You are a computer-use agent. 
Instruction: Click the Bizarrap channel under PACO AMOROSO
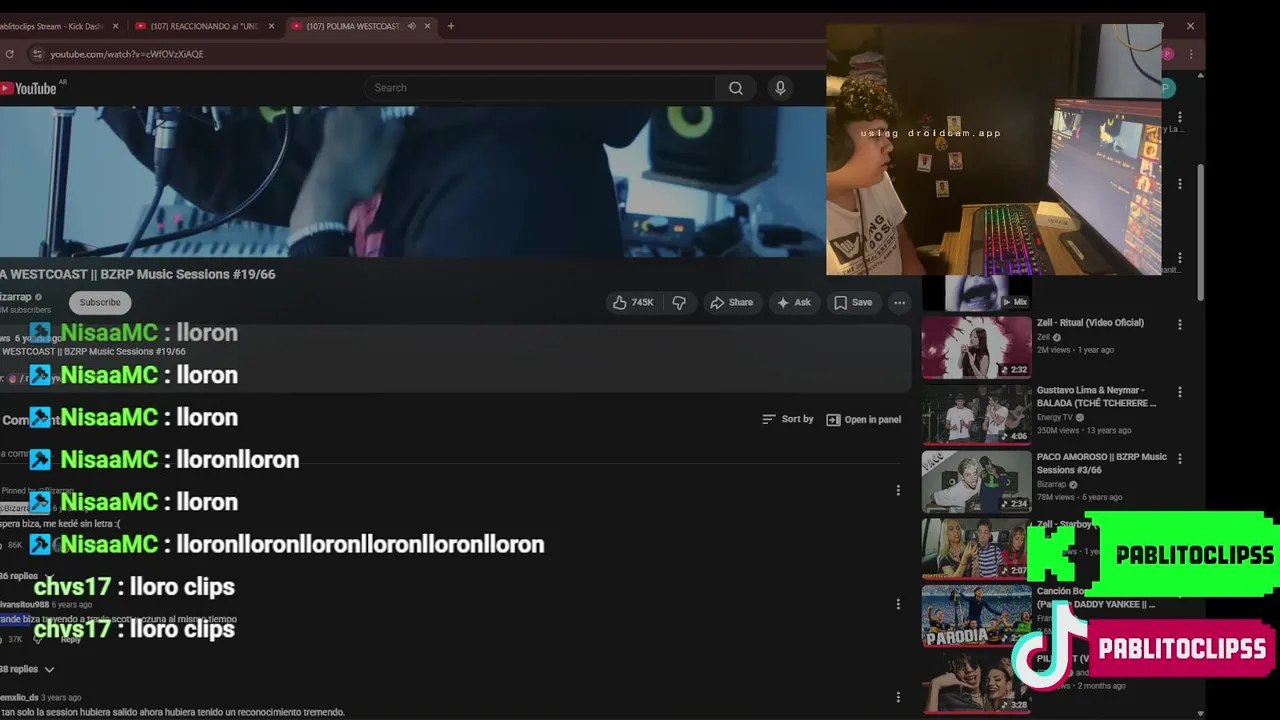pyautogui.click(x=1052, y=484)
